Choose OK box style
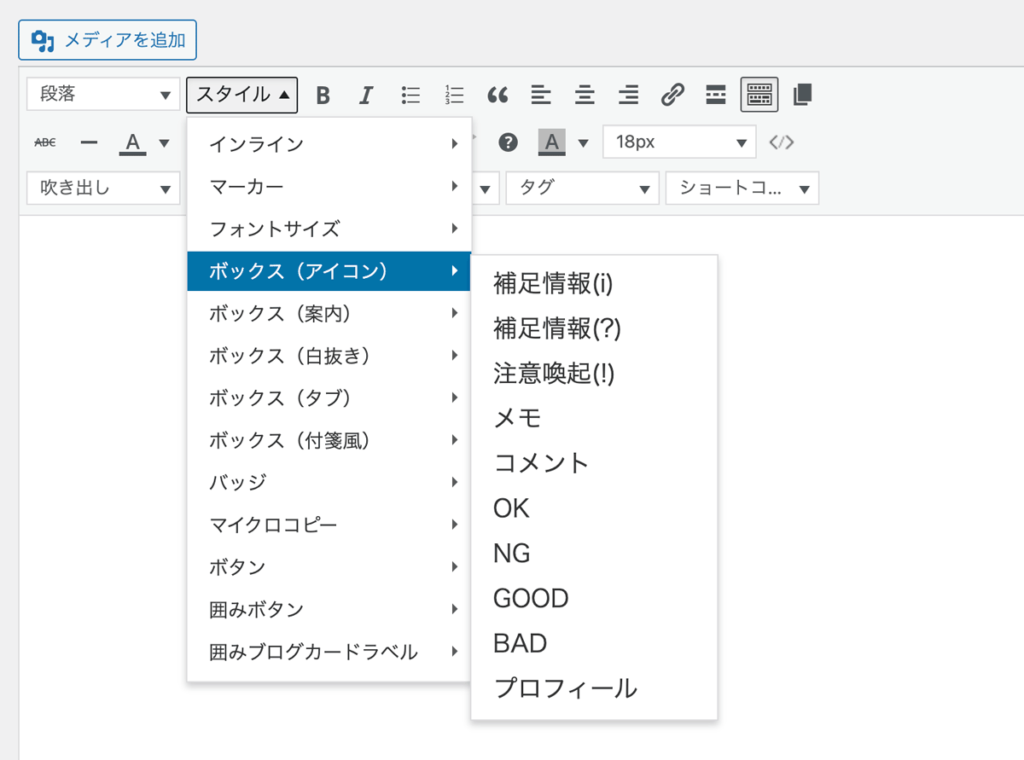Screen dimensions: 1024x760 594,508
